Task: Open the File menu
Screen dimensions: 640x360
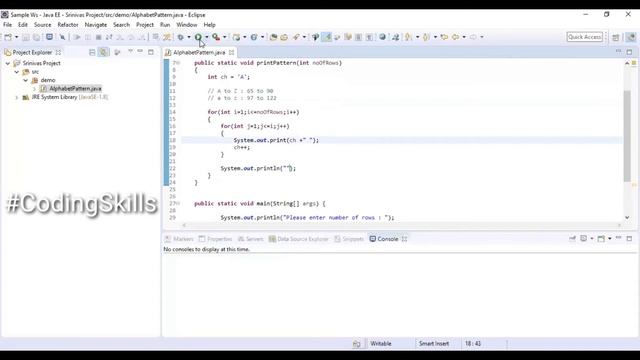Action: [7, 25]
